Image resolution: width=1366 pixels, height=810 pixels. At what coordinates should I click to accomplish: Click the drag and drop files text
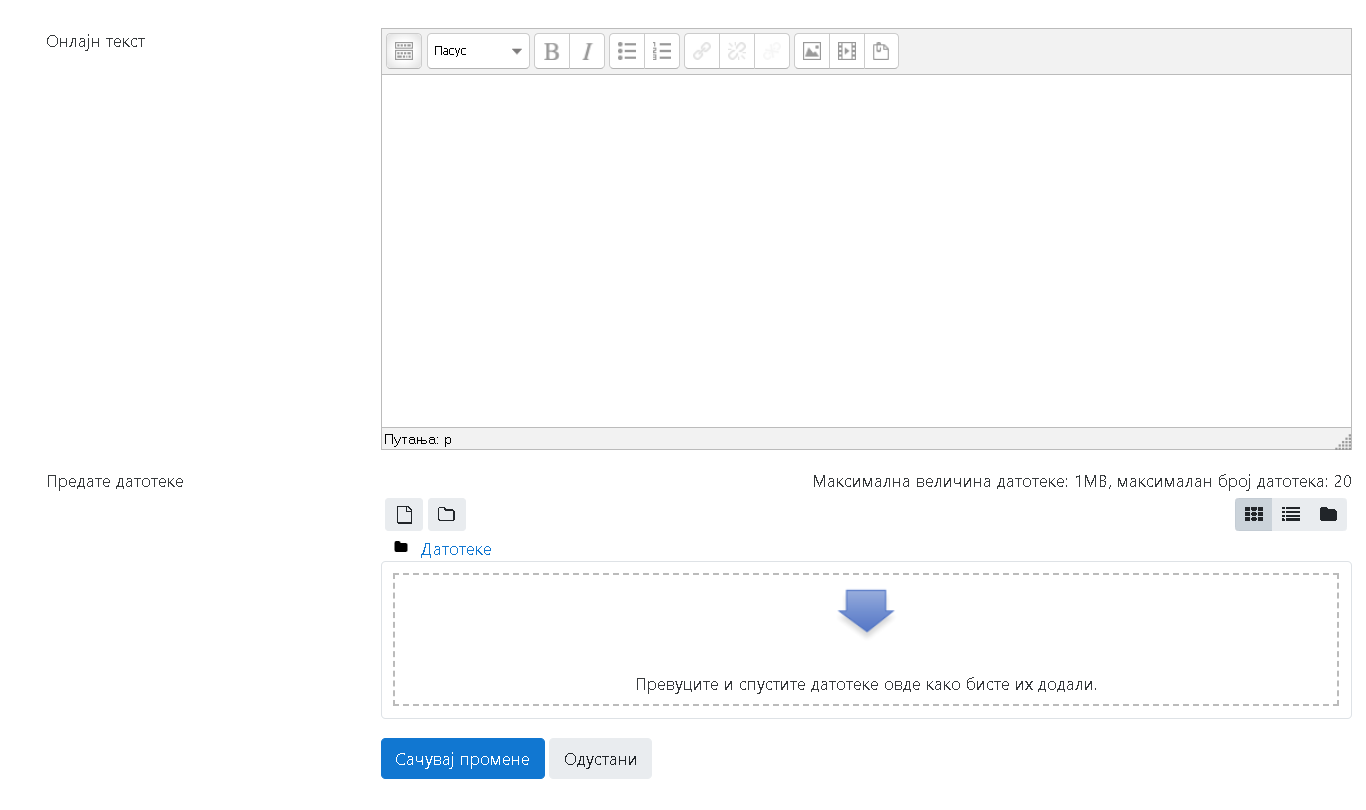866,685
